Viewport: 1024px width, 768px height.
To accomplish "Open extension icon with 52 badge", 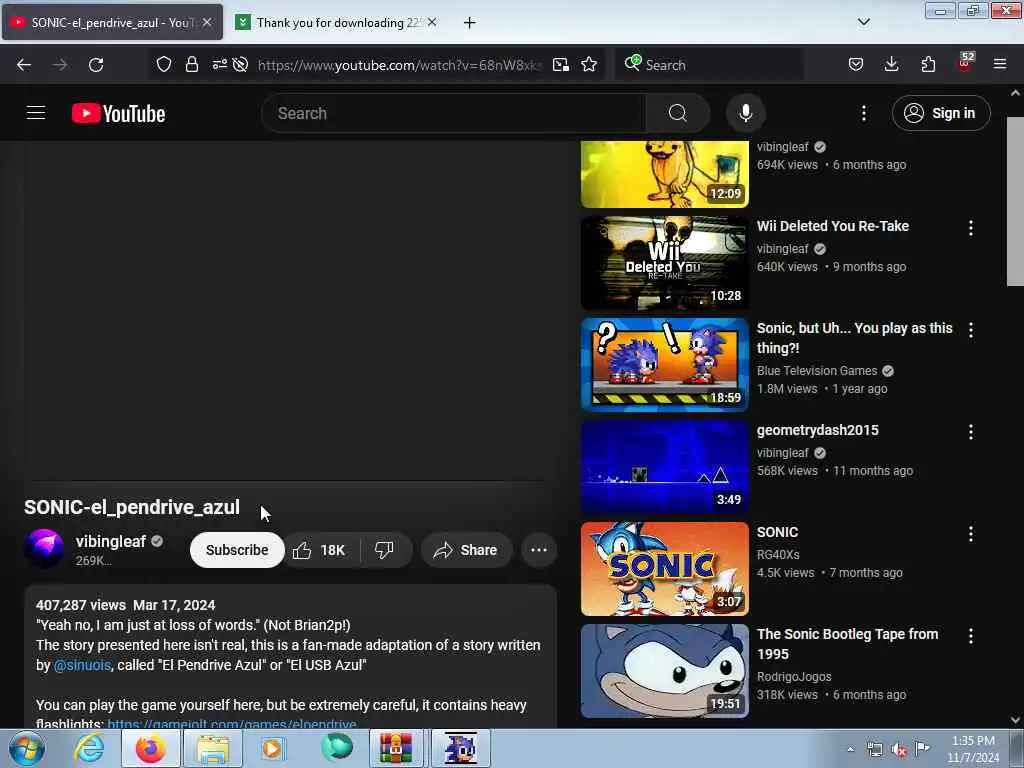I will point(965,63).
